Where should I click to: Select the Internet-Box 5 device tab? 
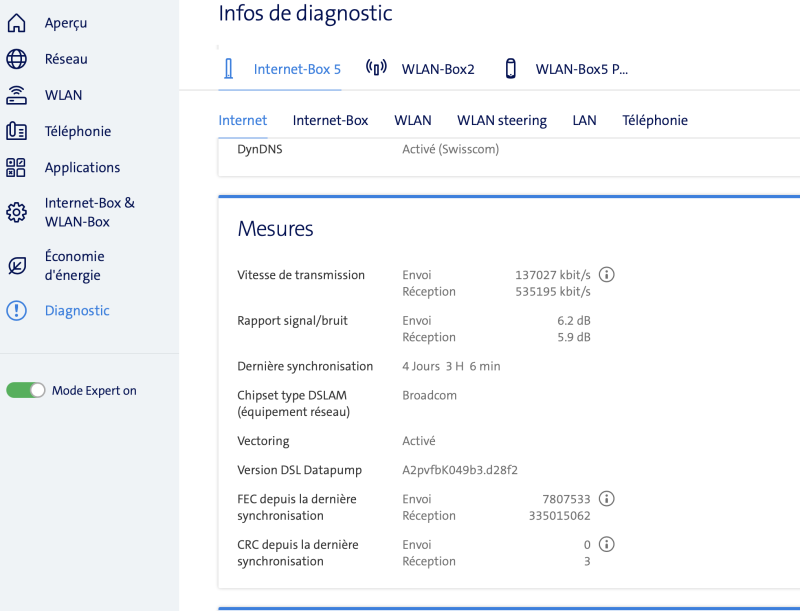(282, 69)
